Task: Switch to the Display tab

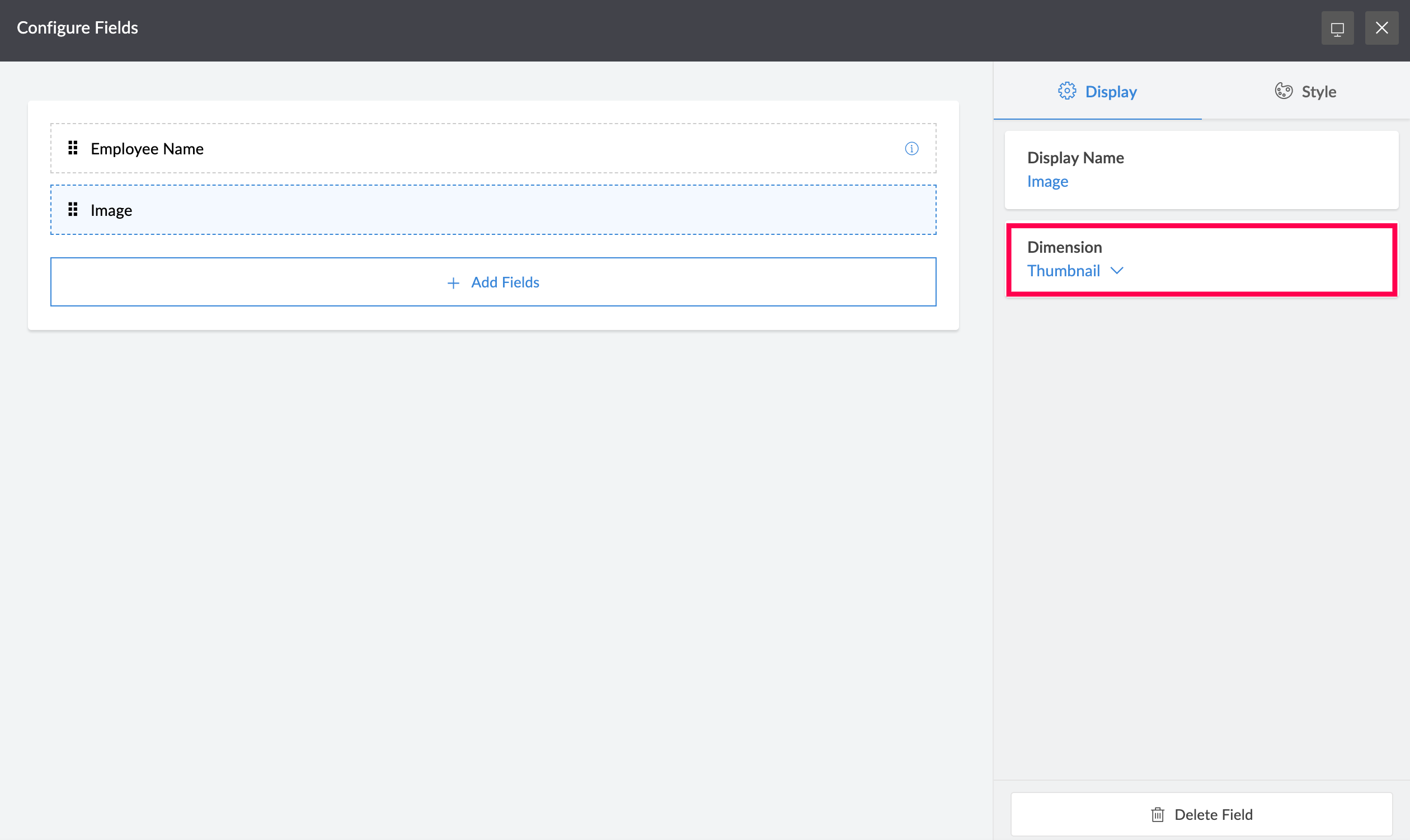Action: pyautogui.click(x=1097, y=91)
